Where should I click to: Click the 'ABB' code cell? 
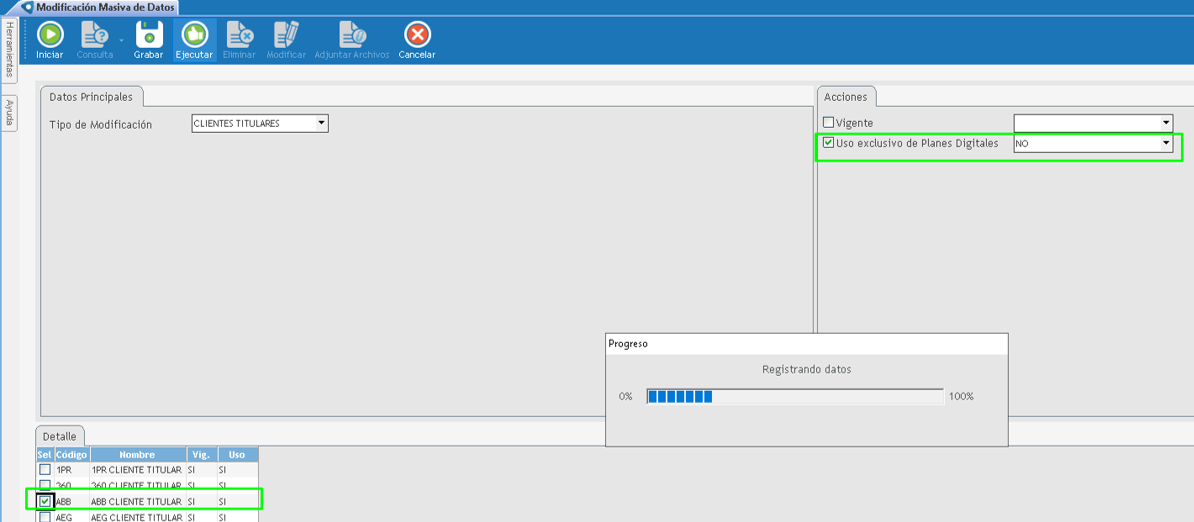pyautogui.click(x=72, y=501)
